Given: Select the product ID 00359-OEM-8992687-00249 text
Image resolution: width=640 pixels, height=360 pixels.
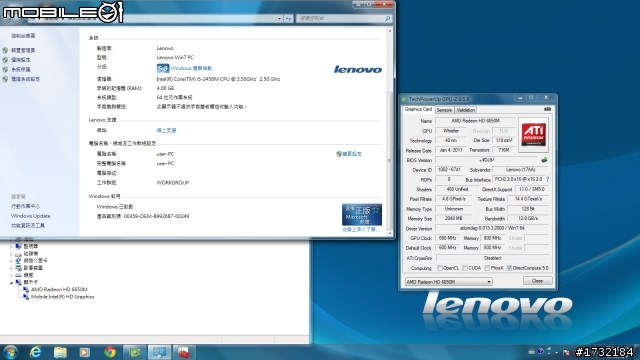Looking at the screenshot, I should [x=156, y=216].
